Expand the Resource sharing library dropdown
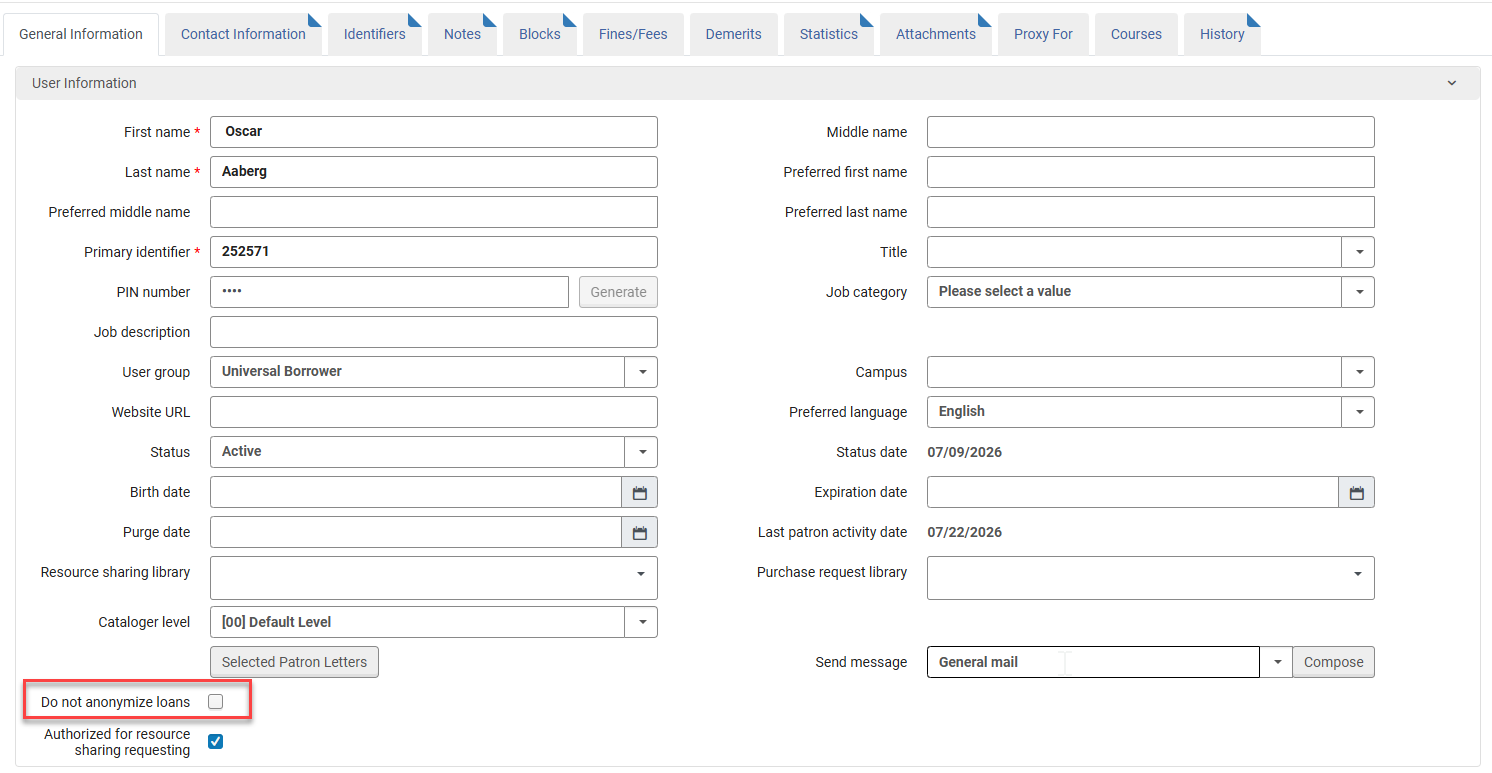 point(641,574)
